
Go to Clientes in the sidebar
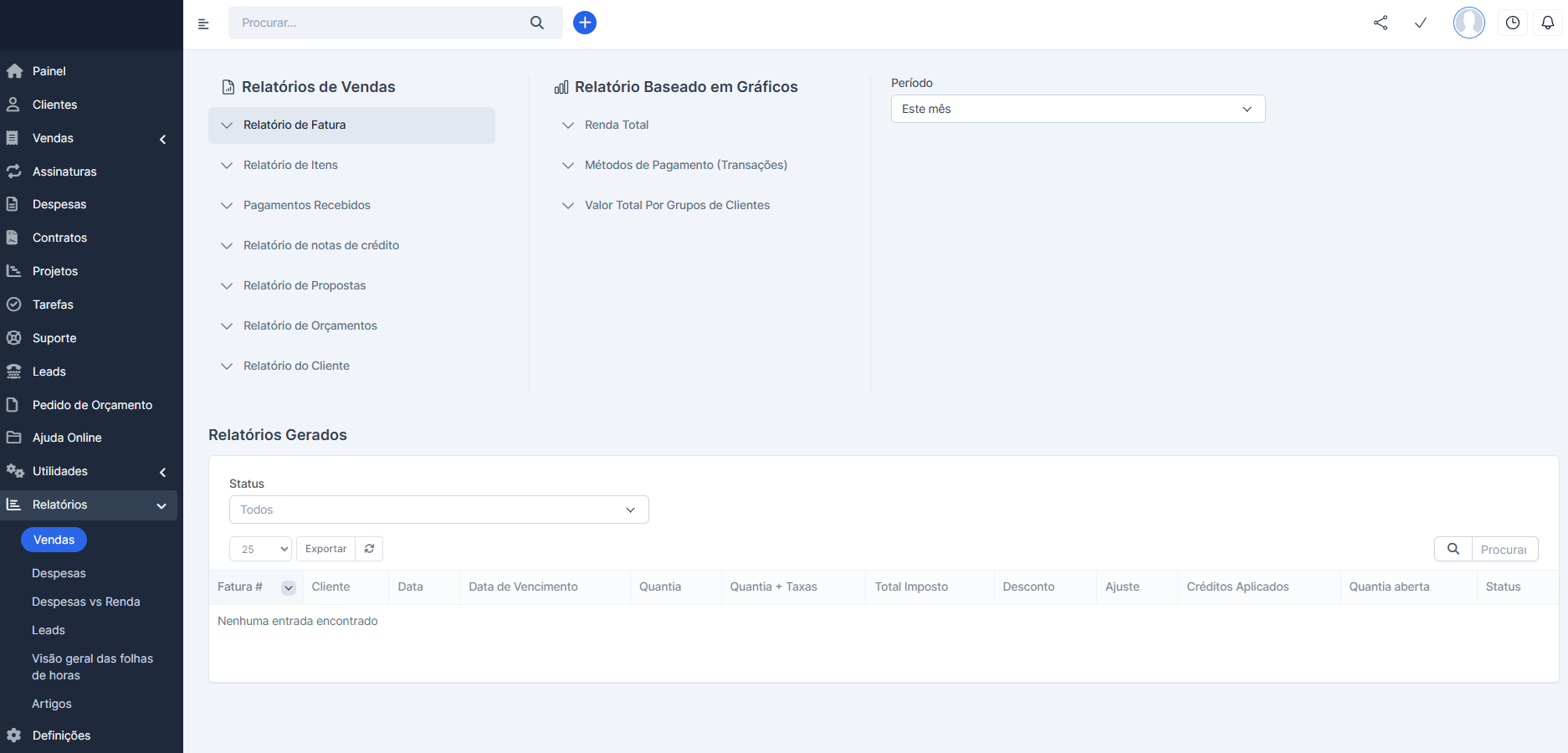coord(54,105)
